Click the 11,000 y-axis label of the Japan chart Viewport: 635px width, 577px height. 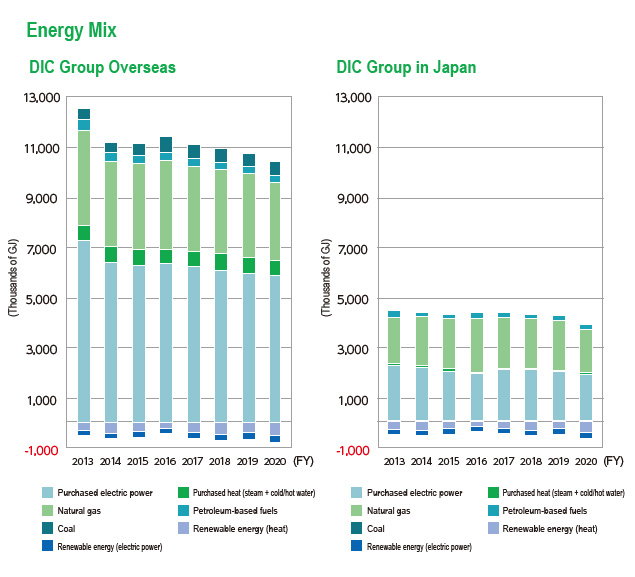coord(353,148)
